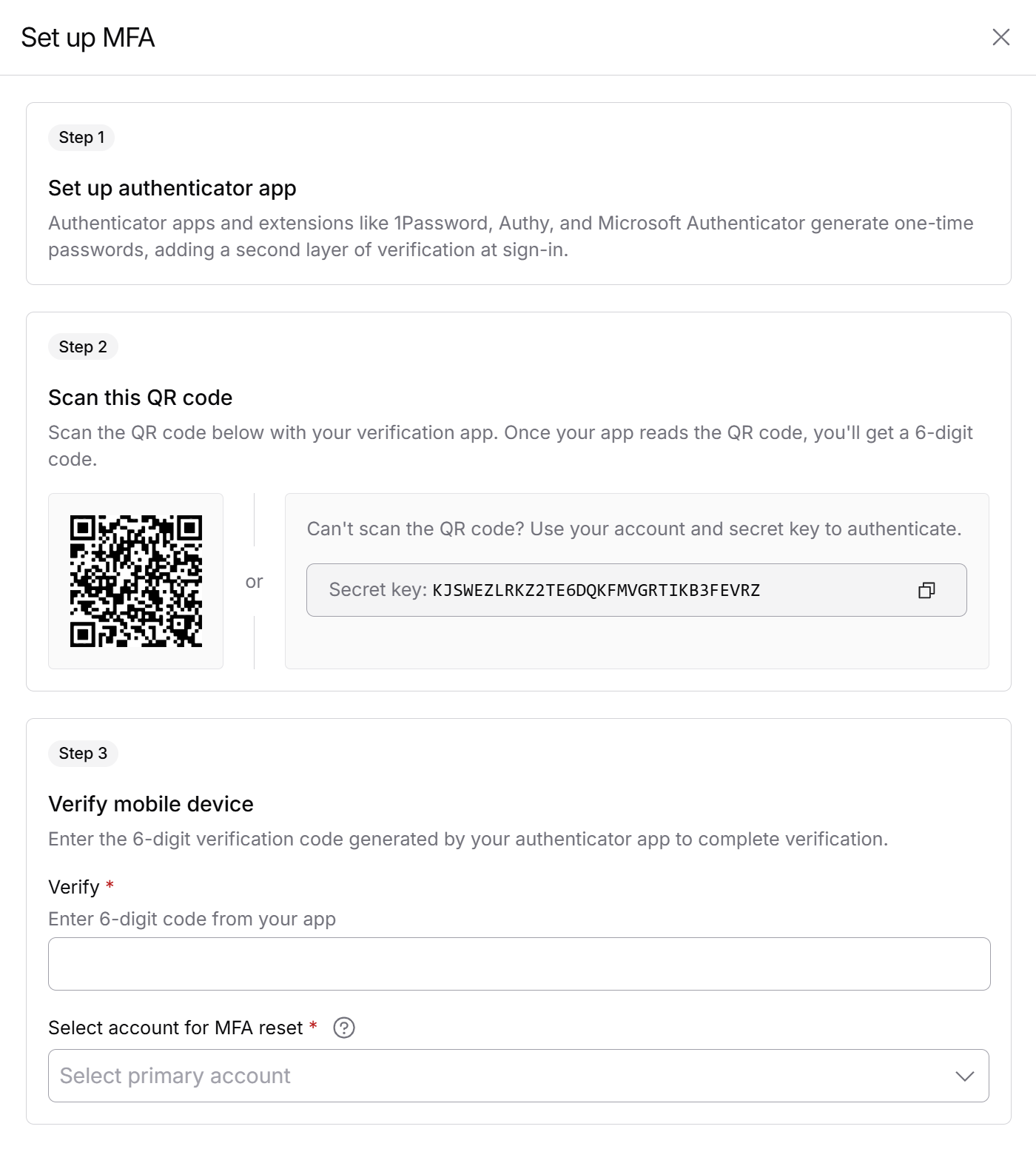The height and width of the screenshot is (1149, 1036).
Task: Click the Step 1 badge
Action: click(x=81, y=138)
